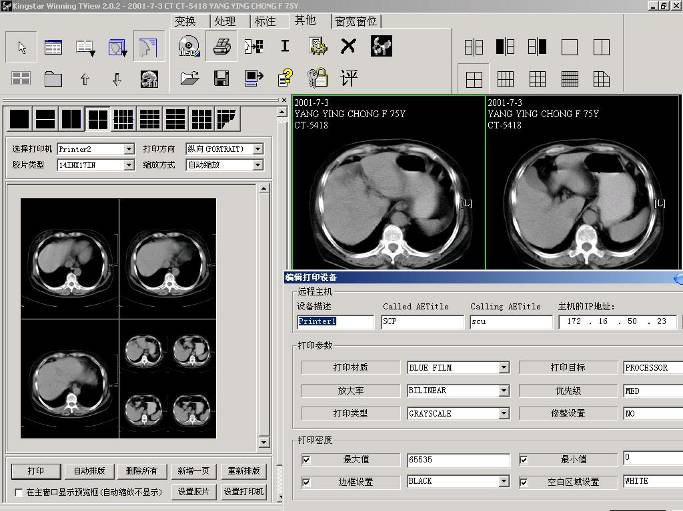683x511 pixels.
Task: Click the 重新排版 button
Action: pos(244,471)
